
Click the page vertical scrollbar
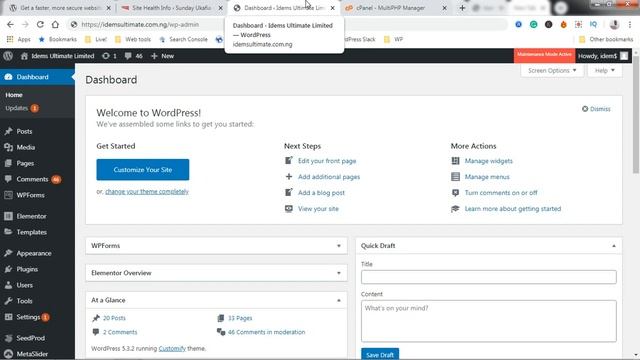tap(636, 114)
